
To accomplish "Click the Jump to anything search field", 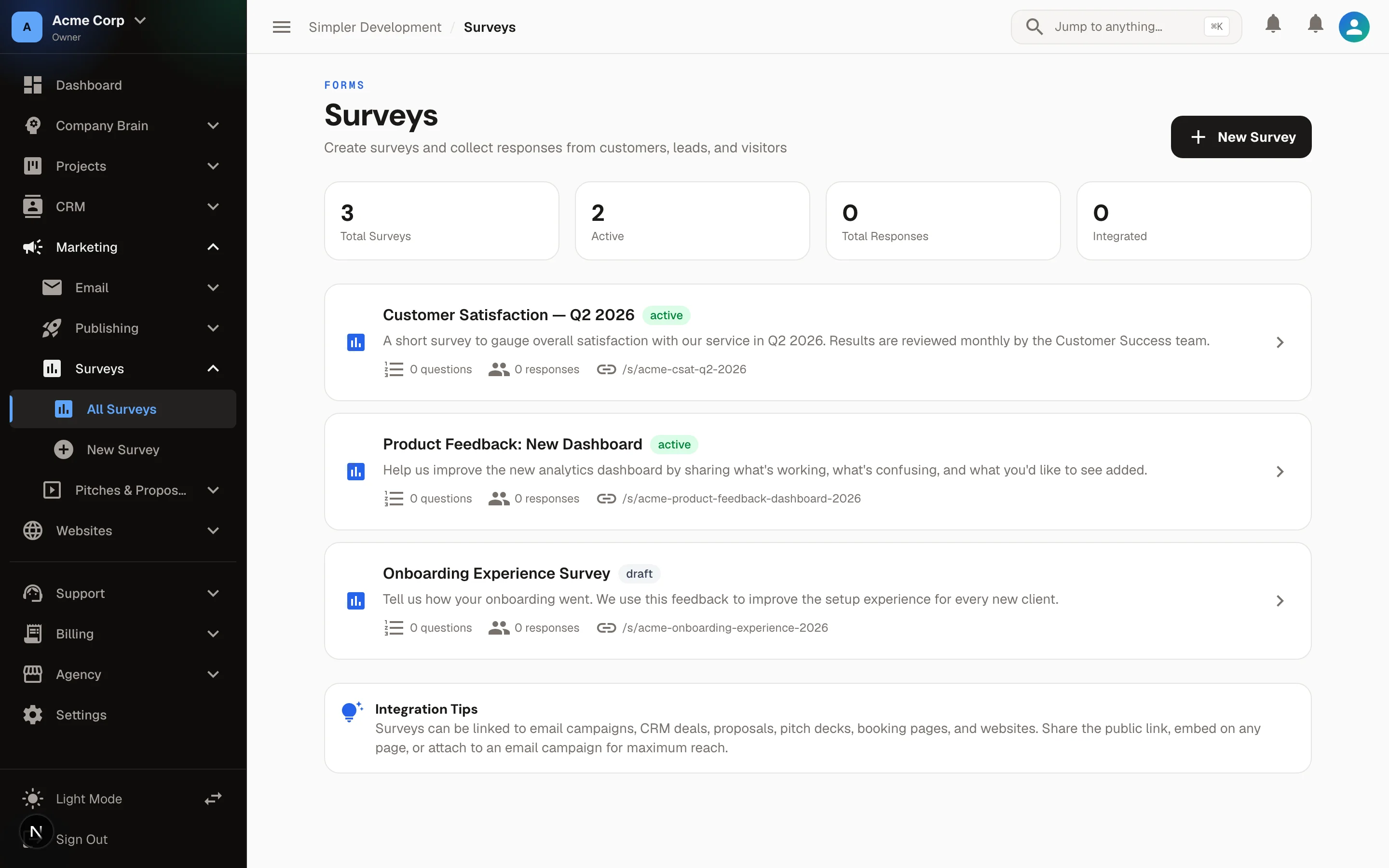I will click(x=1126, y=27).
